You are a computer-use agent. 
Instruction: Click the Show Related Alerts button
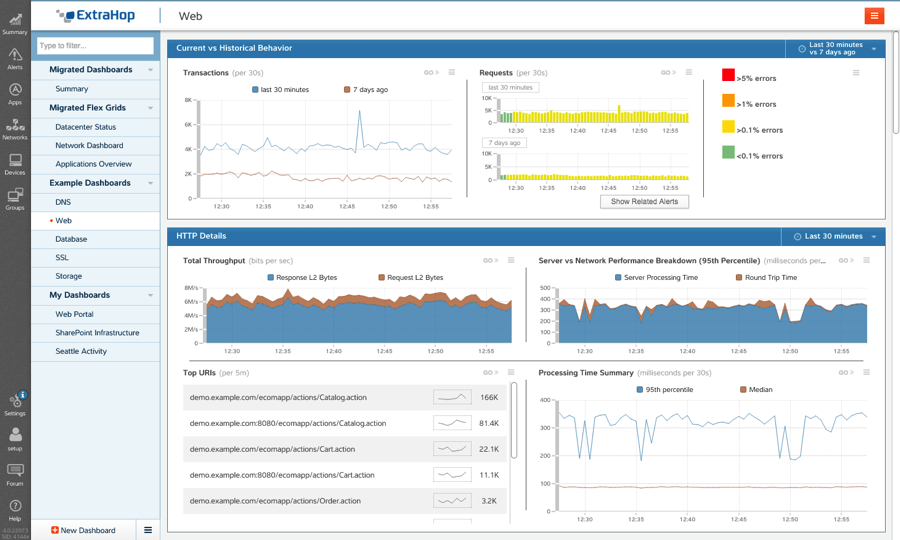pos(644,201)
